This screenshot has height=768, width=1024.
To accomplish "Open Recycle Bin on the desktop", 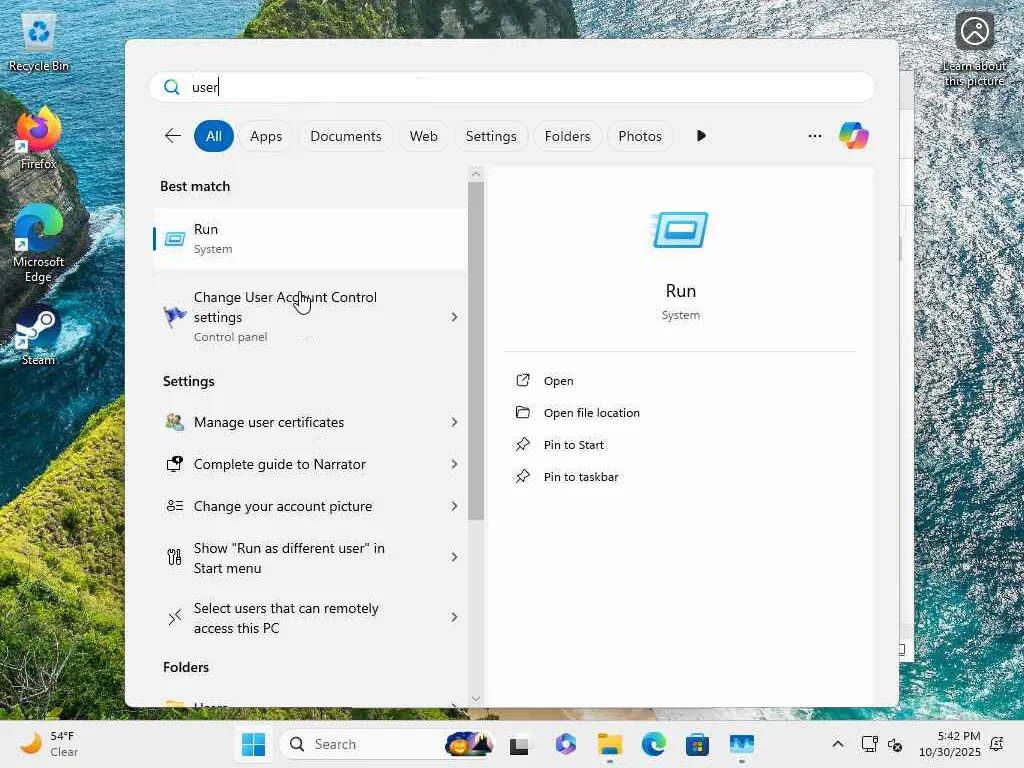I will tap(39, 42).
